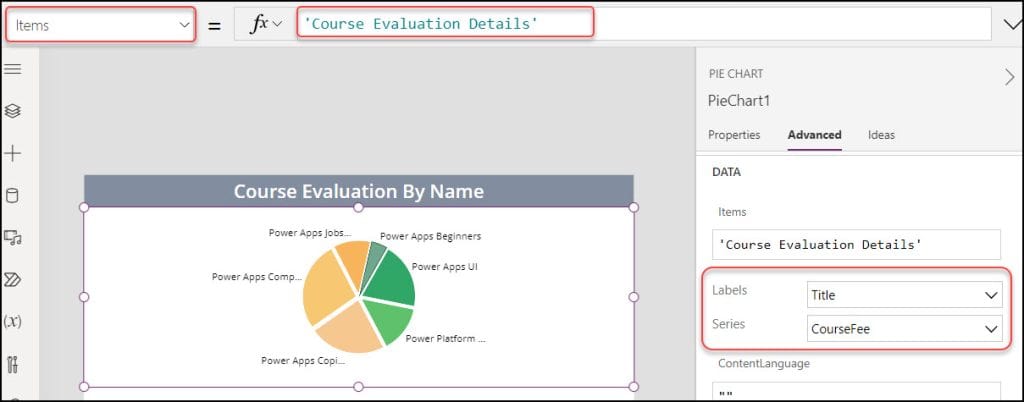Open the Labels dropdown showing Title
Viewport: 1024px width, 402px height.
click(904, 295)
